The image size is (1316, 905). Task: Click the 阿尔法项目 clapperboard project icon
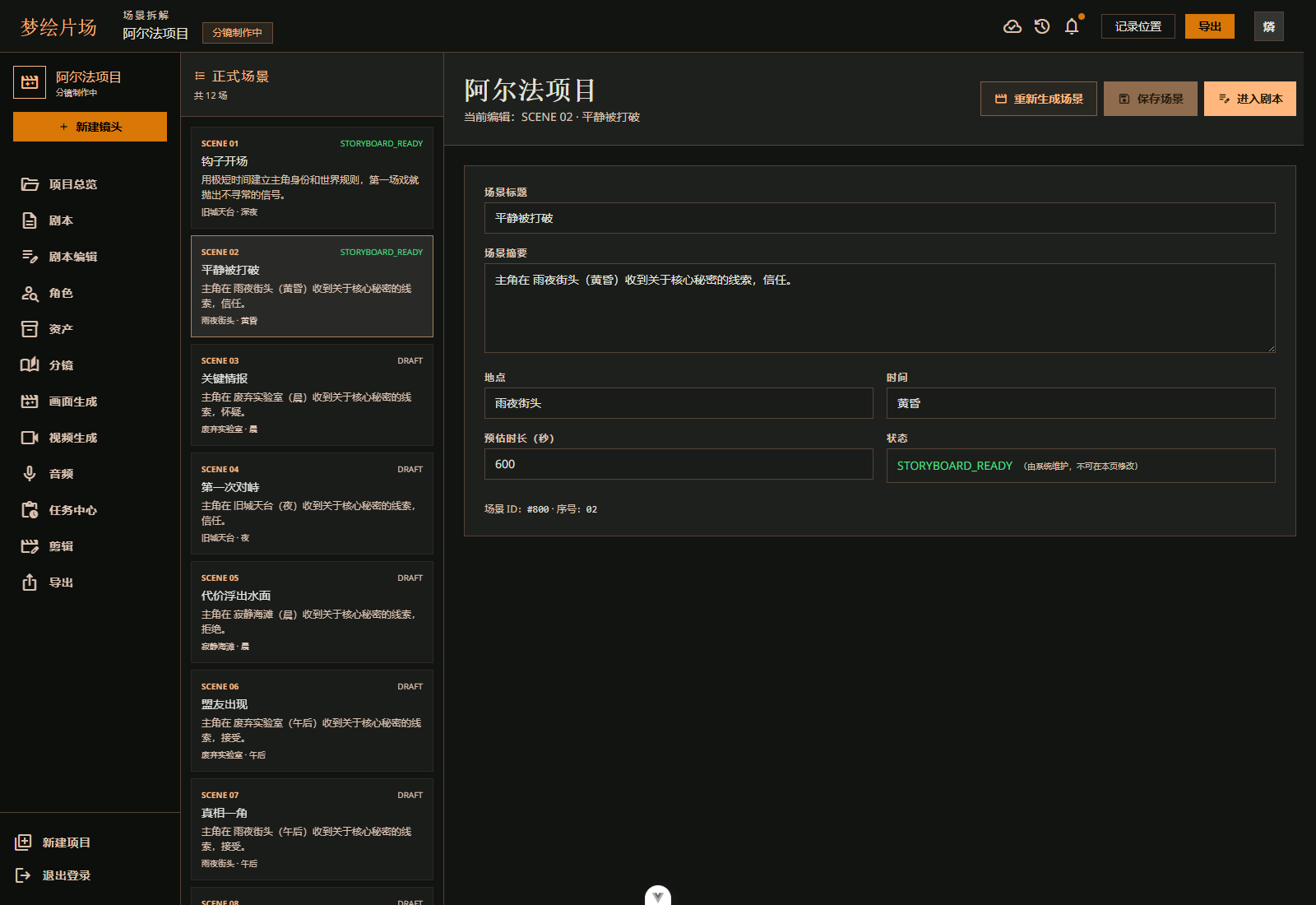click(x=30, y=82)
